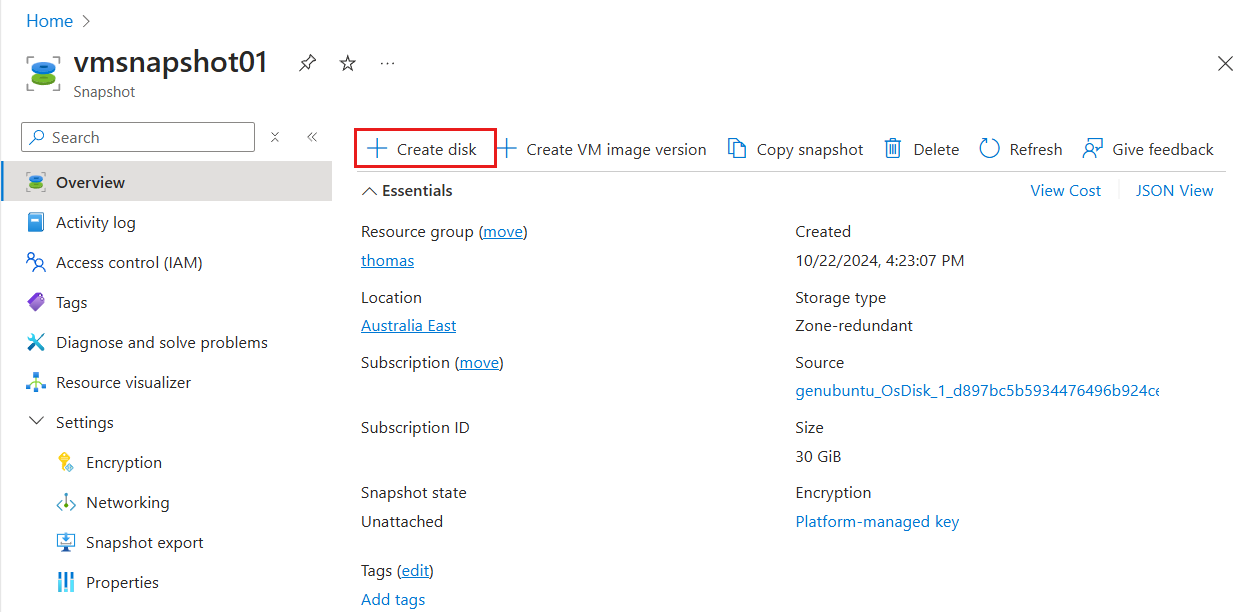Screen dimensions: 1247x612
Task: Select Overview in the sidebar
Action: (x=96, y=181)
